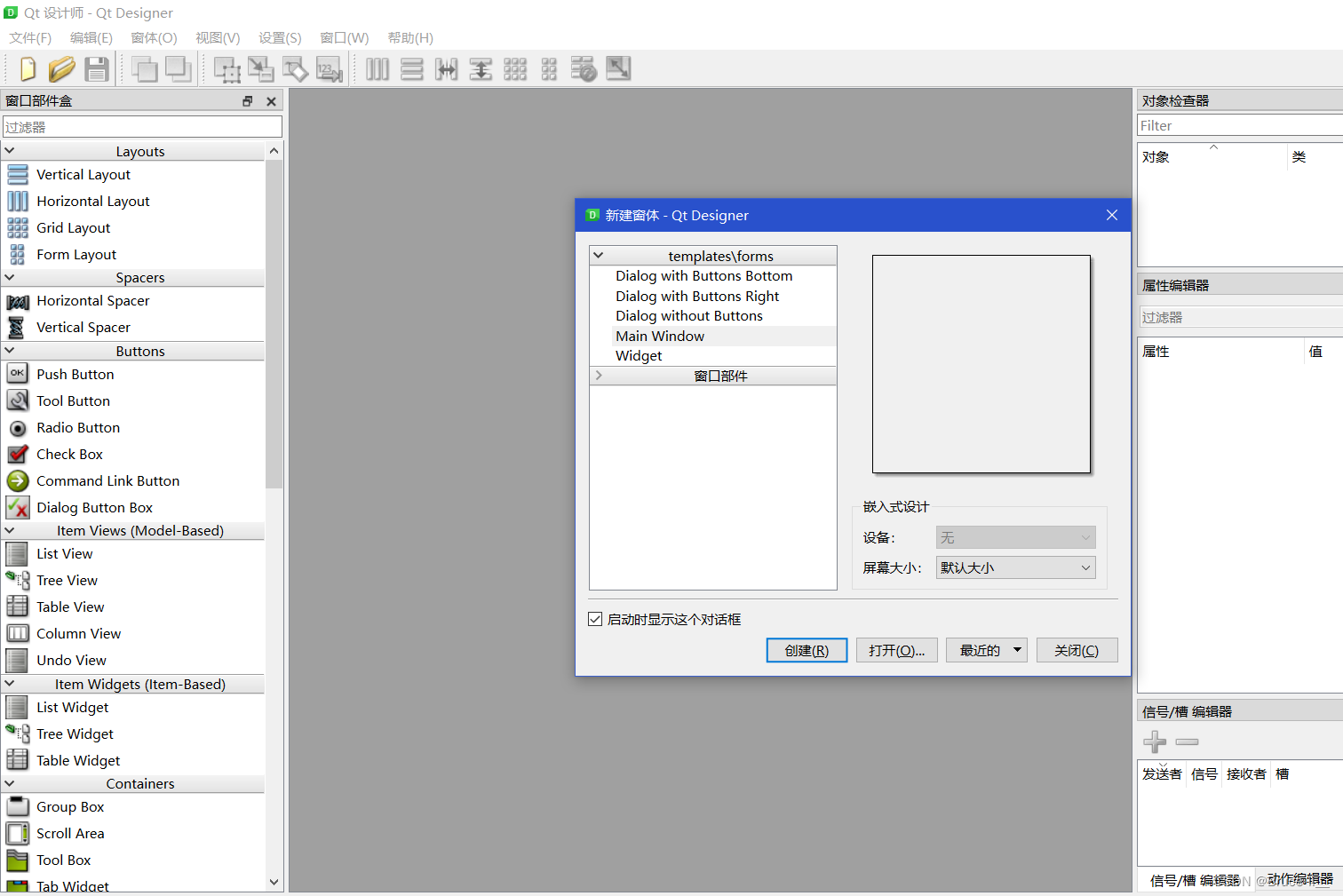Viewport: 1343px width, 896px height.
Task: Click the New form toolbar icon
Action: coord(28,68)
